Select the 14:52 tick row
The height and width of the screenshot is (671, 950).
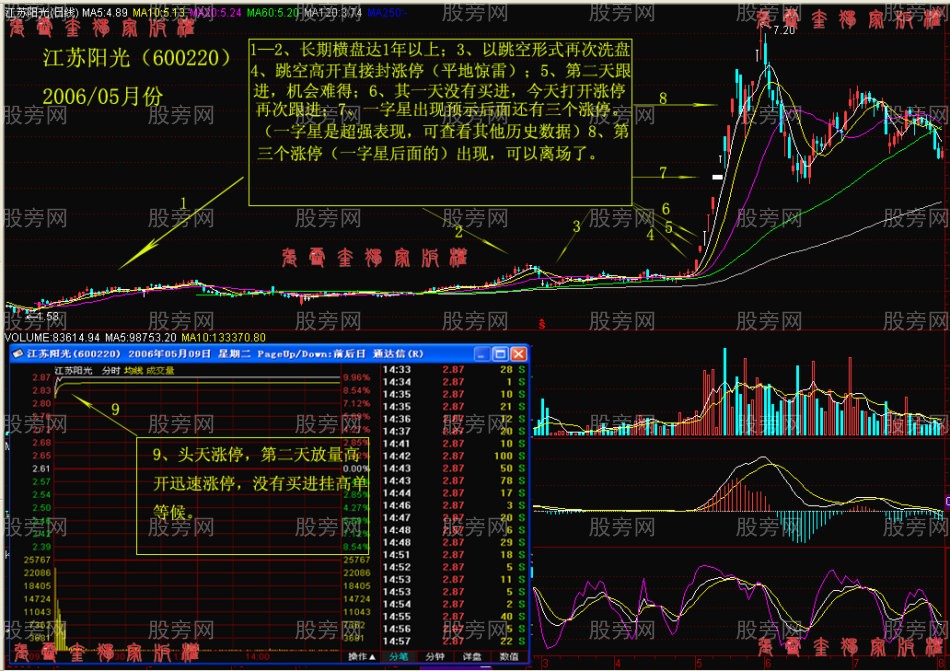(x=454, y=567)
